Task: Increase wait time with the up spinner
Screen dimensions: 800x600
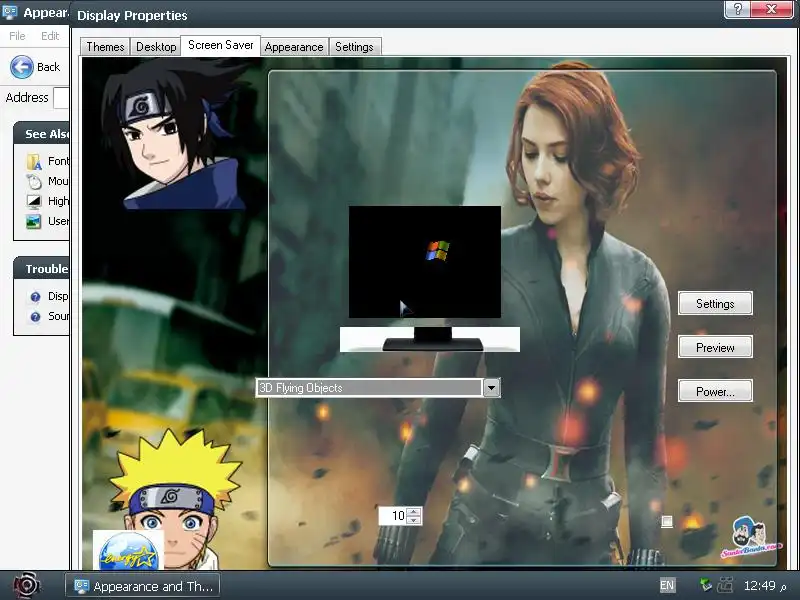Action: (414, 512)
